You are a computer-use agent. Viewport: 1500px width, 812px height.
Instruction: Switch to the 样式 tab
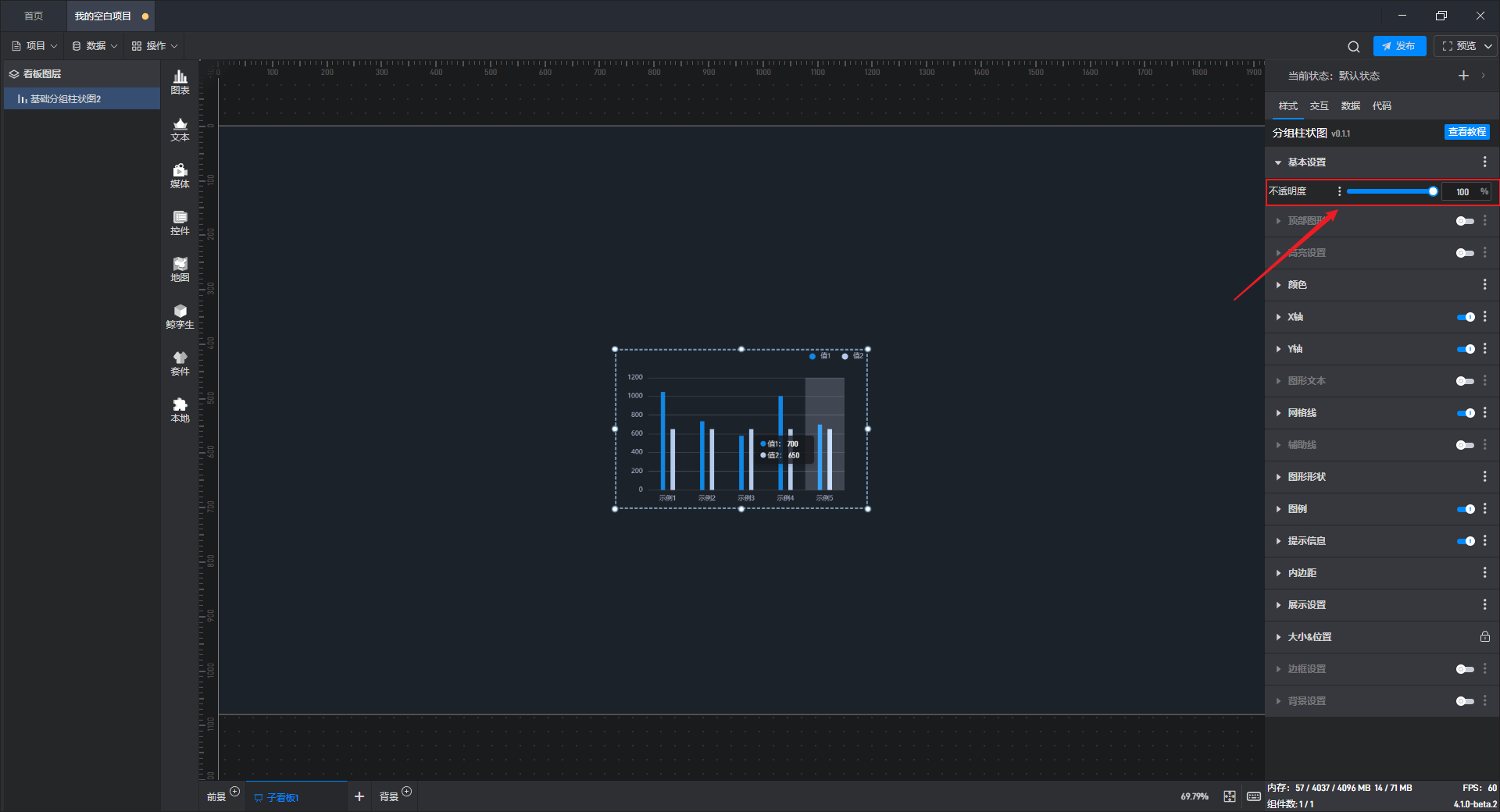coord(1288,106)
